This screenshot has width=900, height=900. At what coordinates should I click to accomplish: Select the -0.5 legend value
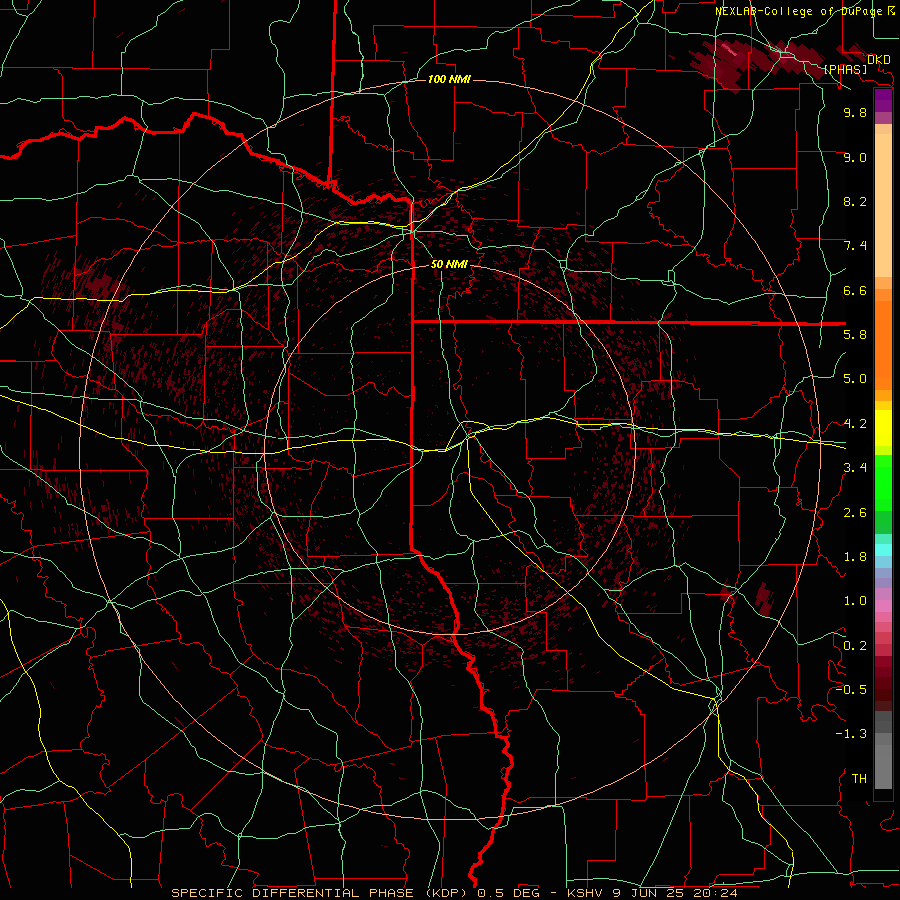pyautogui.click(x=851, y=689)
